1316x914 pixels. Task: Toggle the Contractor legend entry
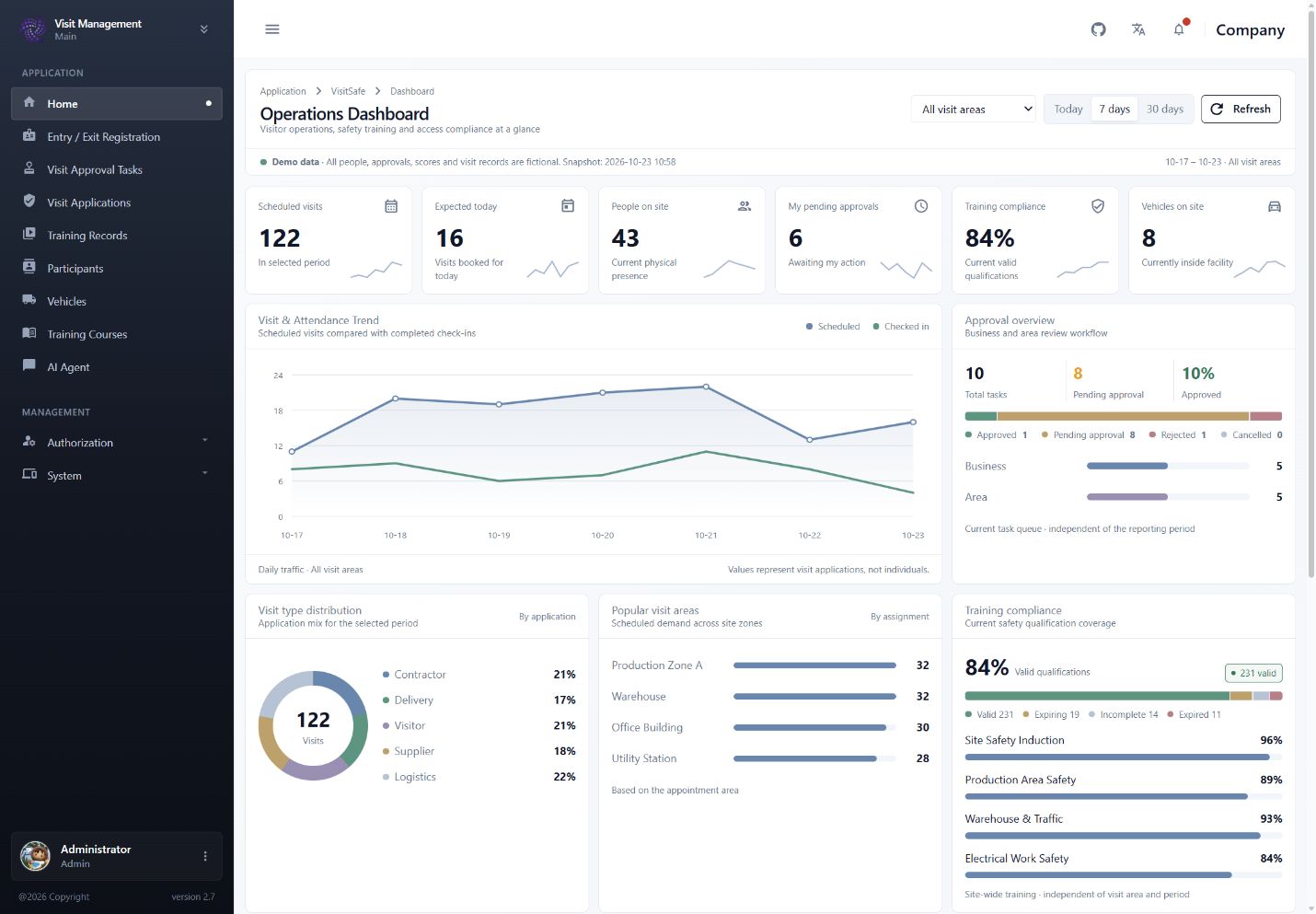click(x=414, y=675)
